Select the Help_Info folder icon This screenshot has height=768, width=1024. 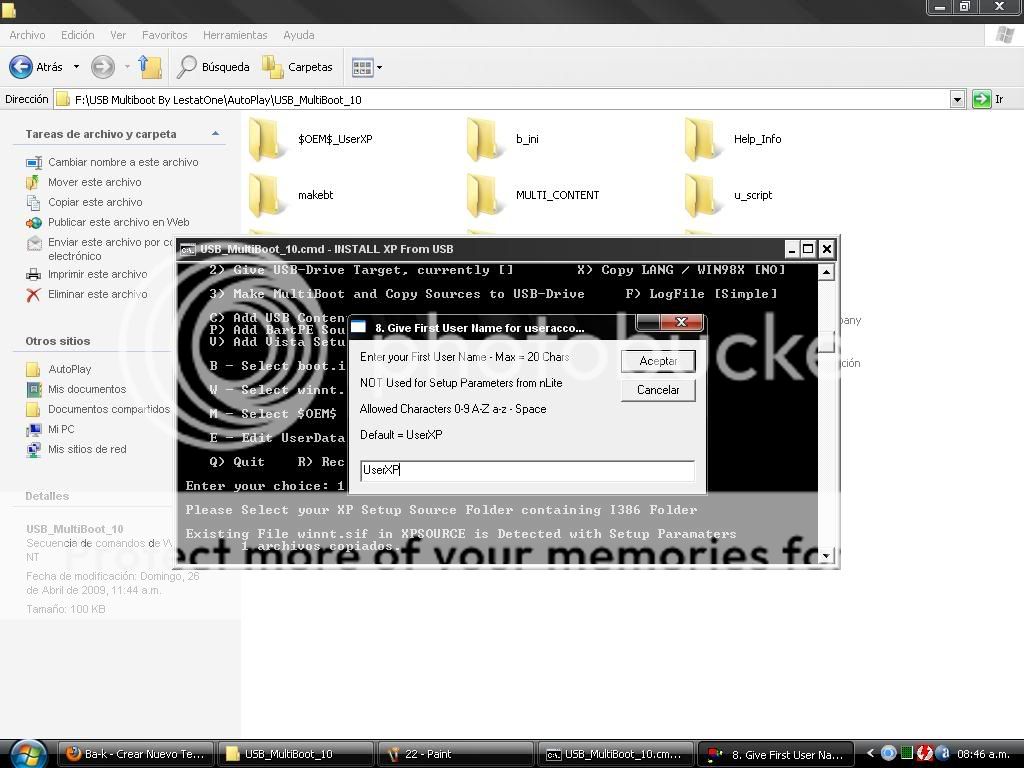pyautogui.click(x=704, y=139)
